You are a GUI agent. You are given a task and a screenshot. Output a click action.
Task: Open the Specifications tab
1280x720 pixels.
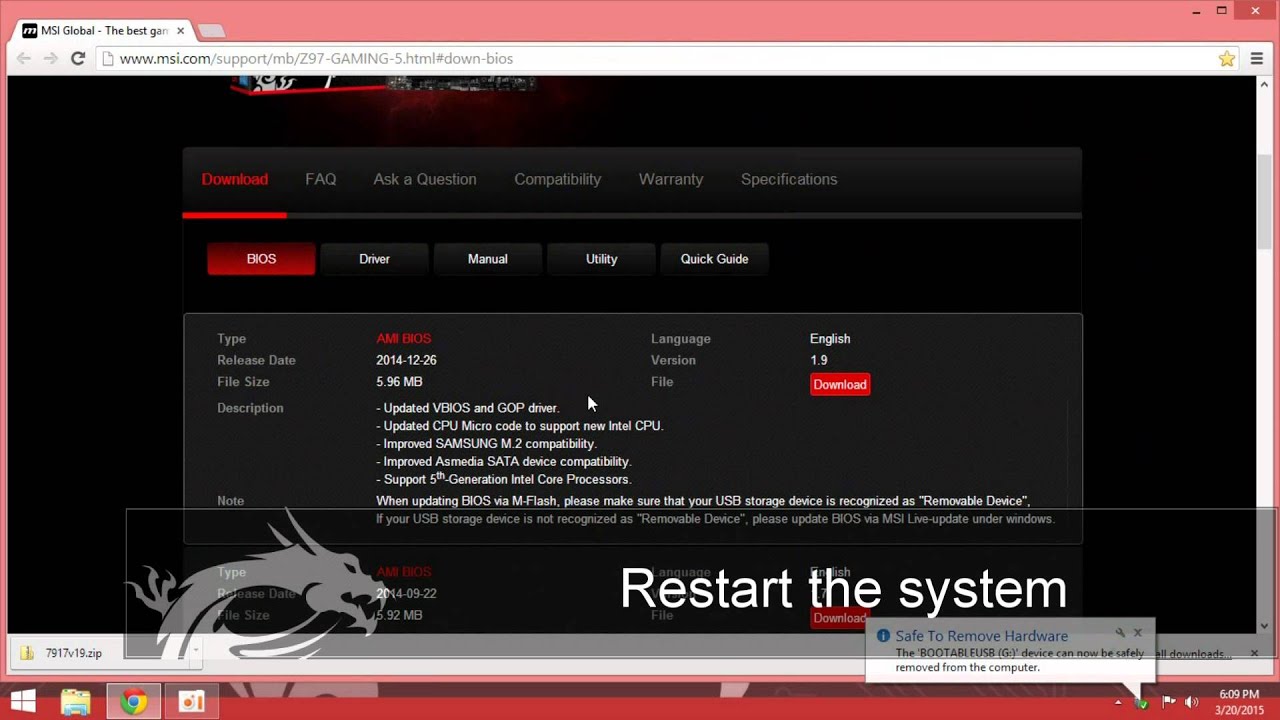[789, 179]
